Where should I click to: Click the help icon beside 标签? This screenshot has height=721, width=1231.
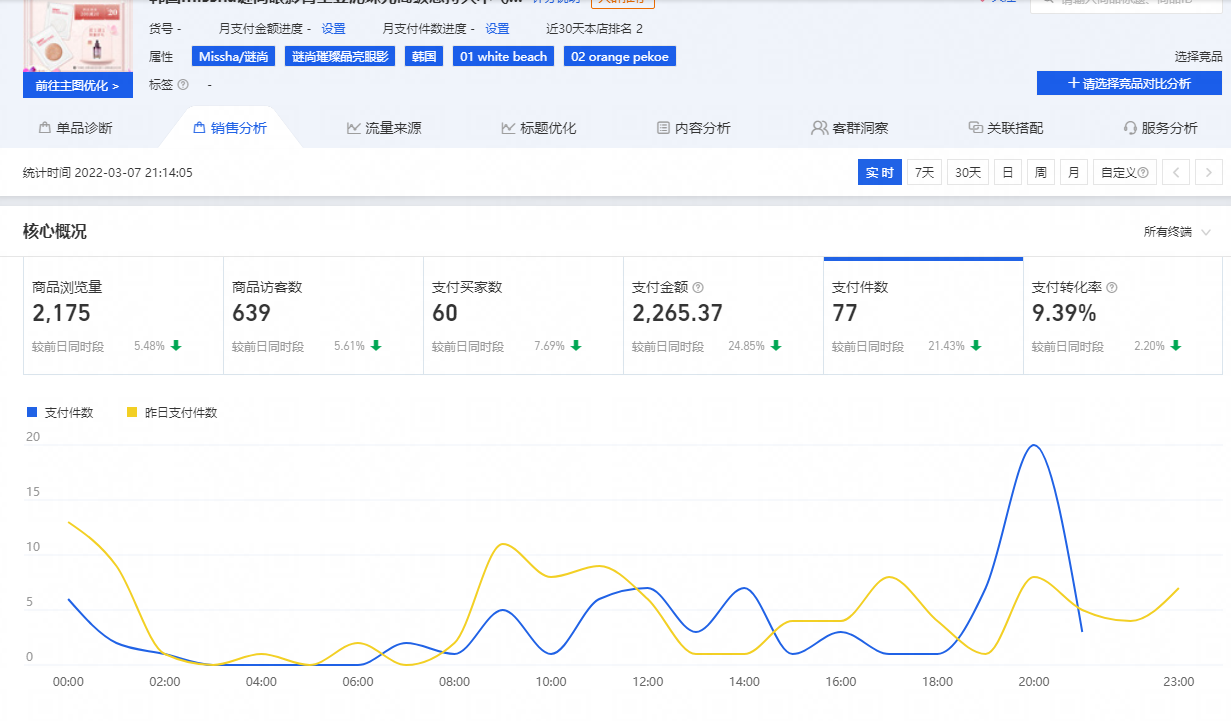[183, 85]
